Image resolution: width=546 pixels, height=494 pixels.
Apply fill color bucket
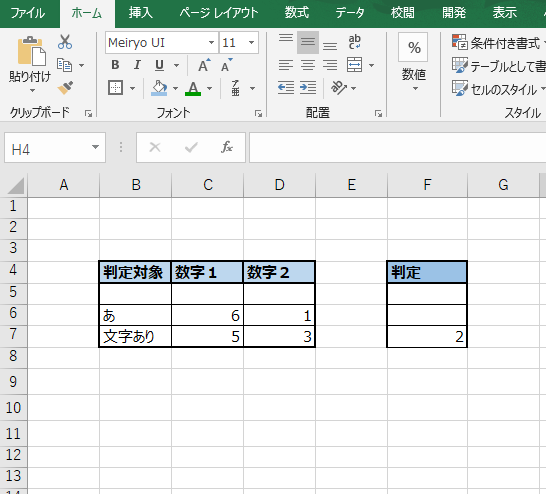tap(159, 88)
